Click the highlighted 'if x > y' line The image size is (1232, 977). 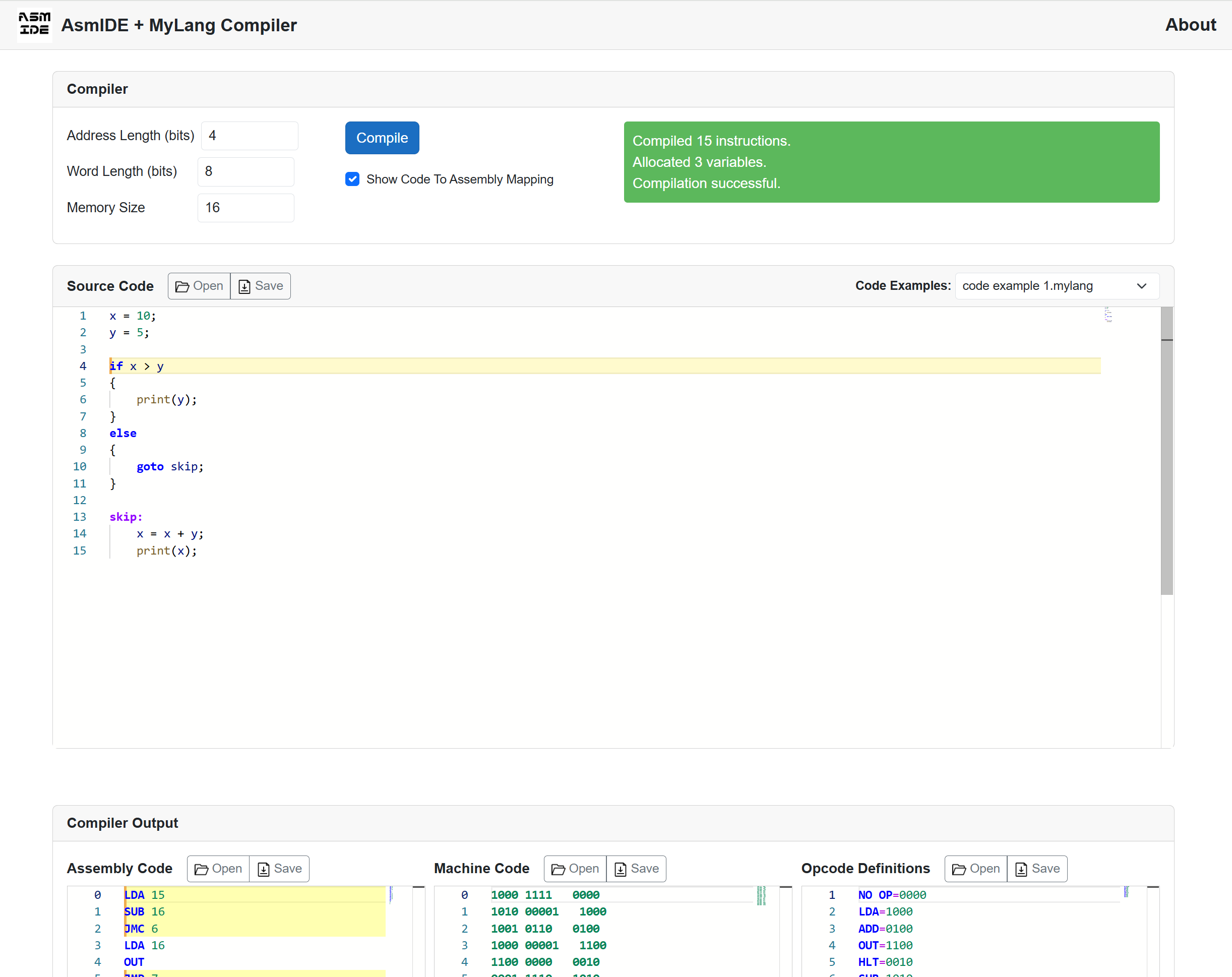(604, 366)
